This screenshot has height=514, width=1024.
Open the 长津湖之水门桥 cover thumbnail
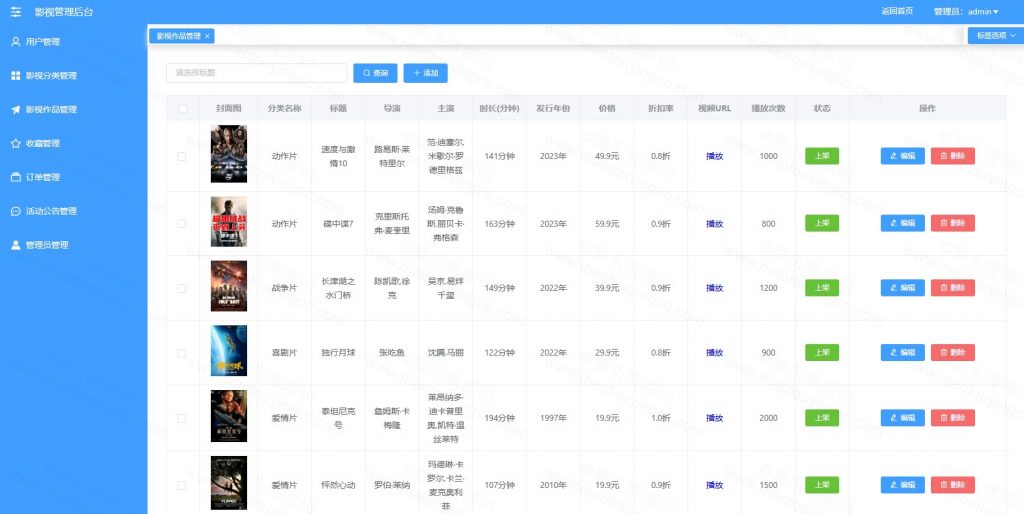pyautogui.click(x=229, y=286)
